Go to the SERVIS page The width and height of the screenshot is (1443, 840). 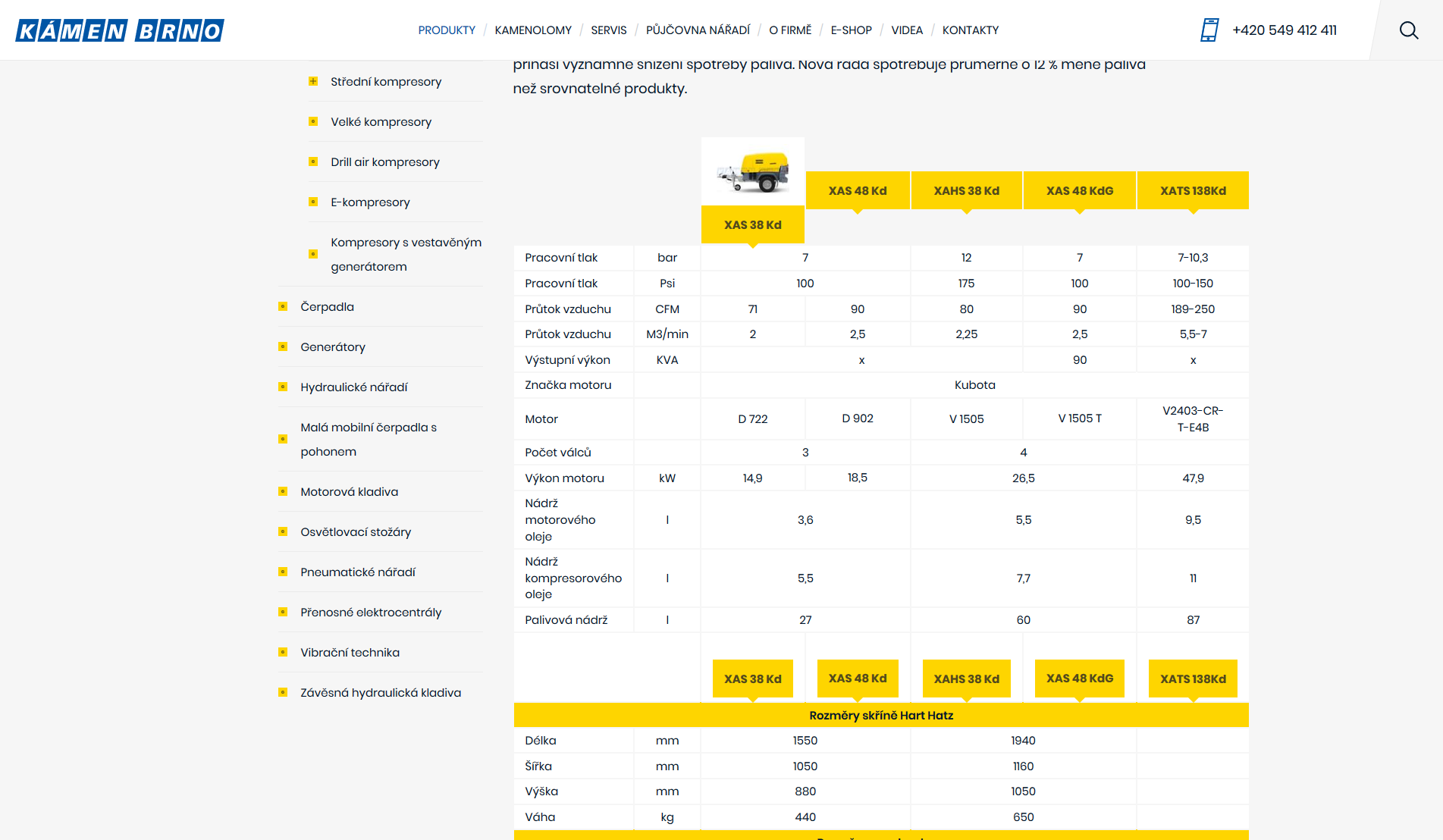[609, 30]
